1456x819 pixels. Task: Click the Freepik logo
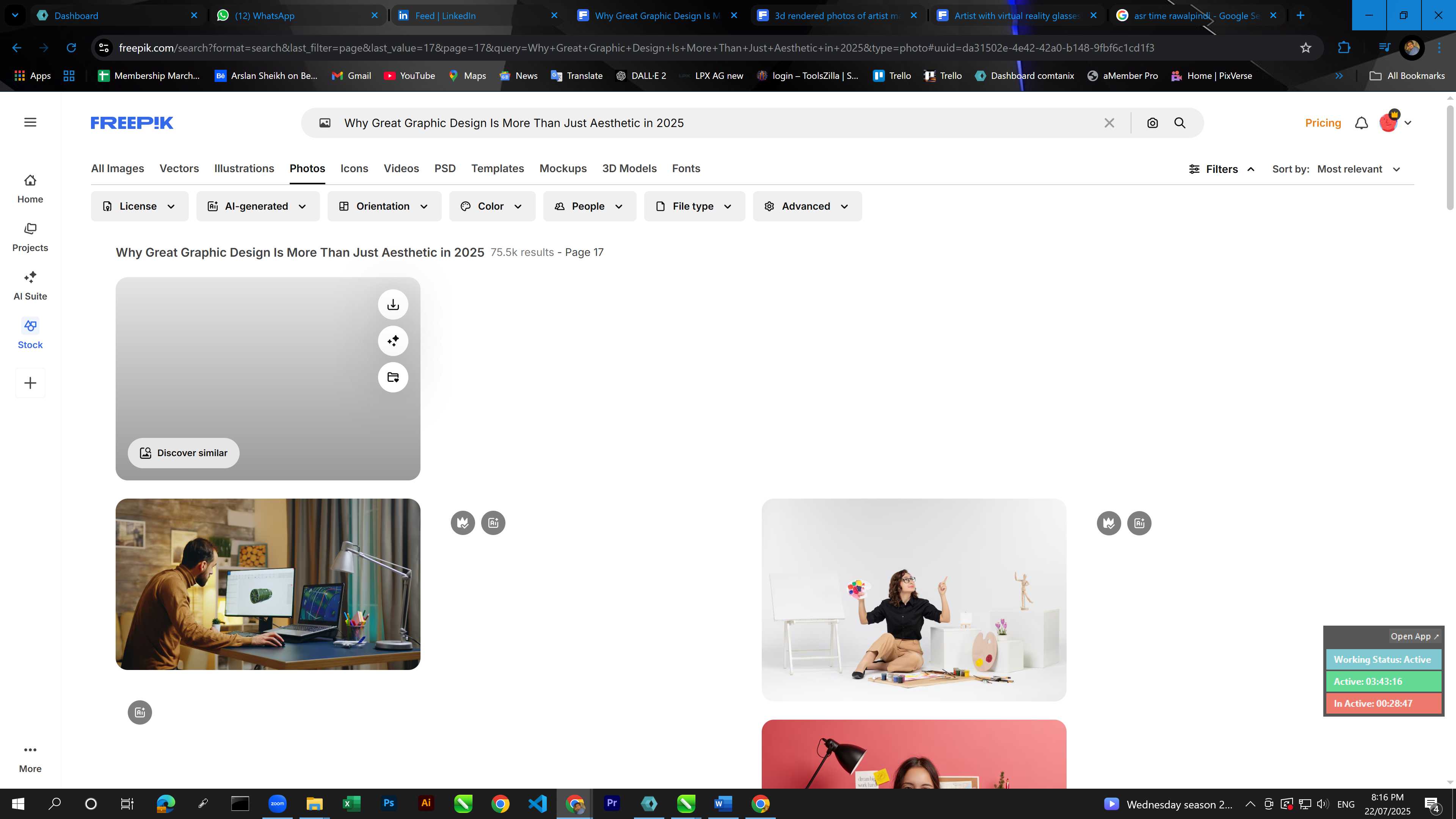[x=132, y=122]
